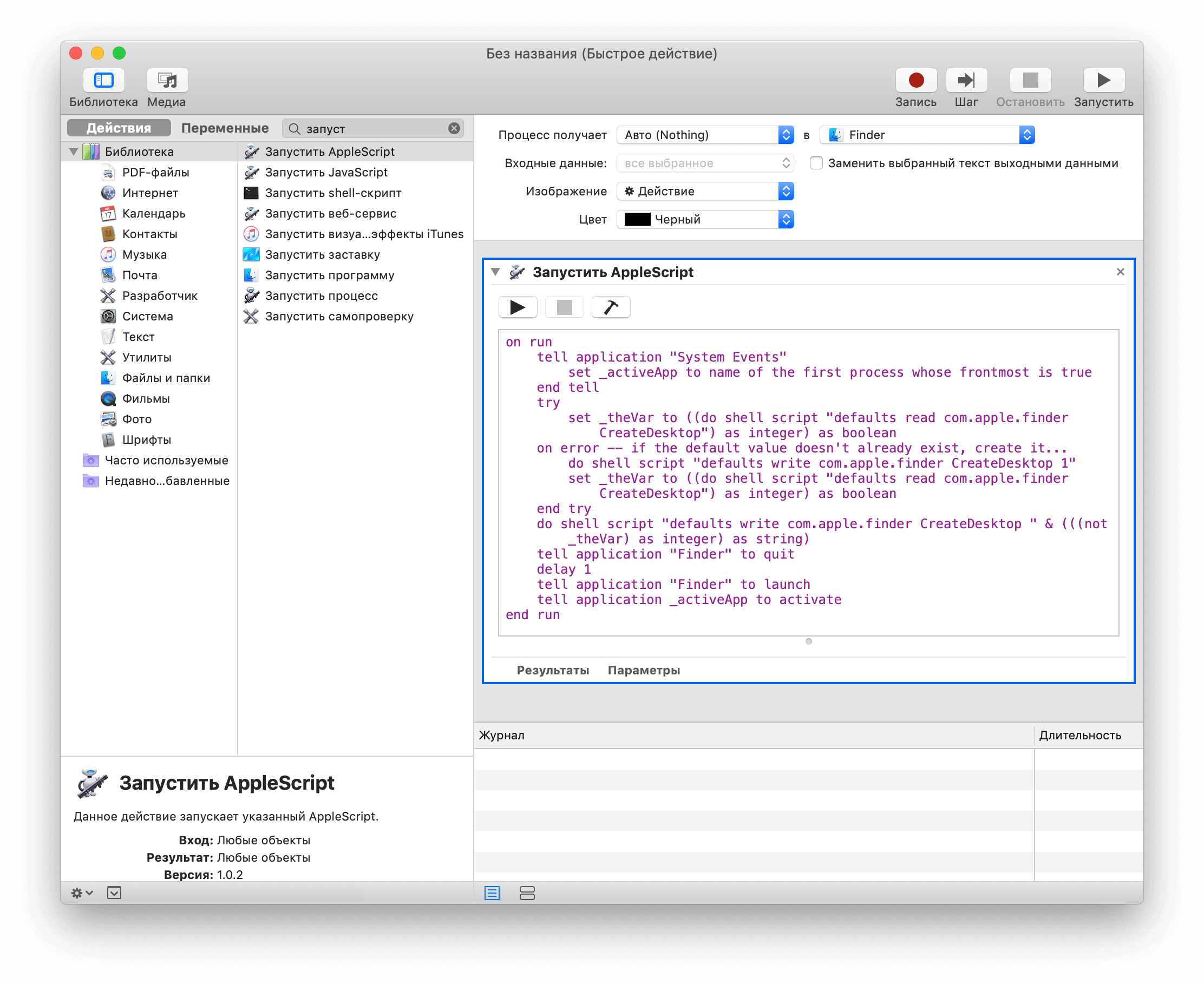Compile the script with hammer icon
Screen dimensions: 1204x984
tap(611, 307)
